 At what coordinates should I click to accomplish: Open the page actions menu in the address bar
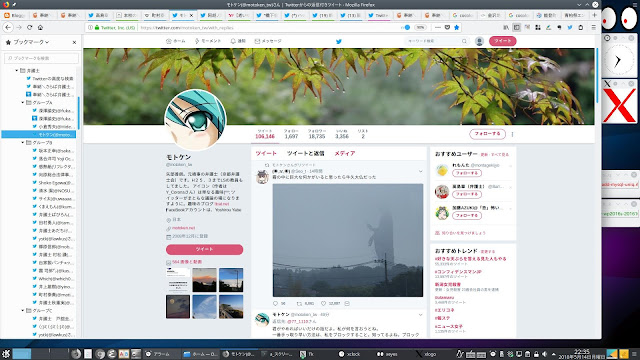point(438,27)
